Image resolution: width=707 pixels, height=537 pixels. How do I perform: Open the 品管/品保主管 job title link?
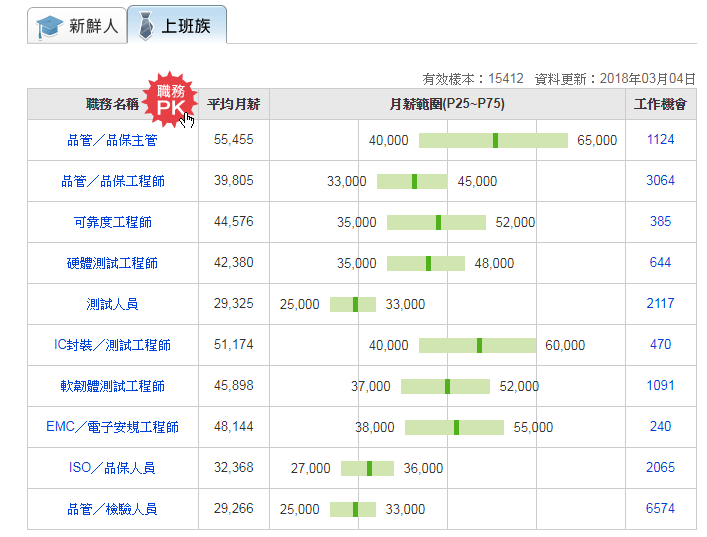coord(112,141)
